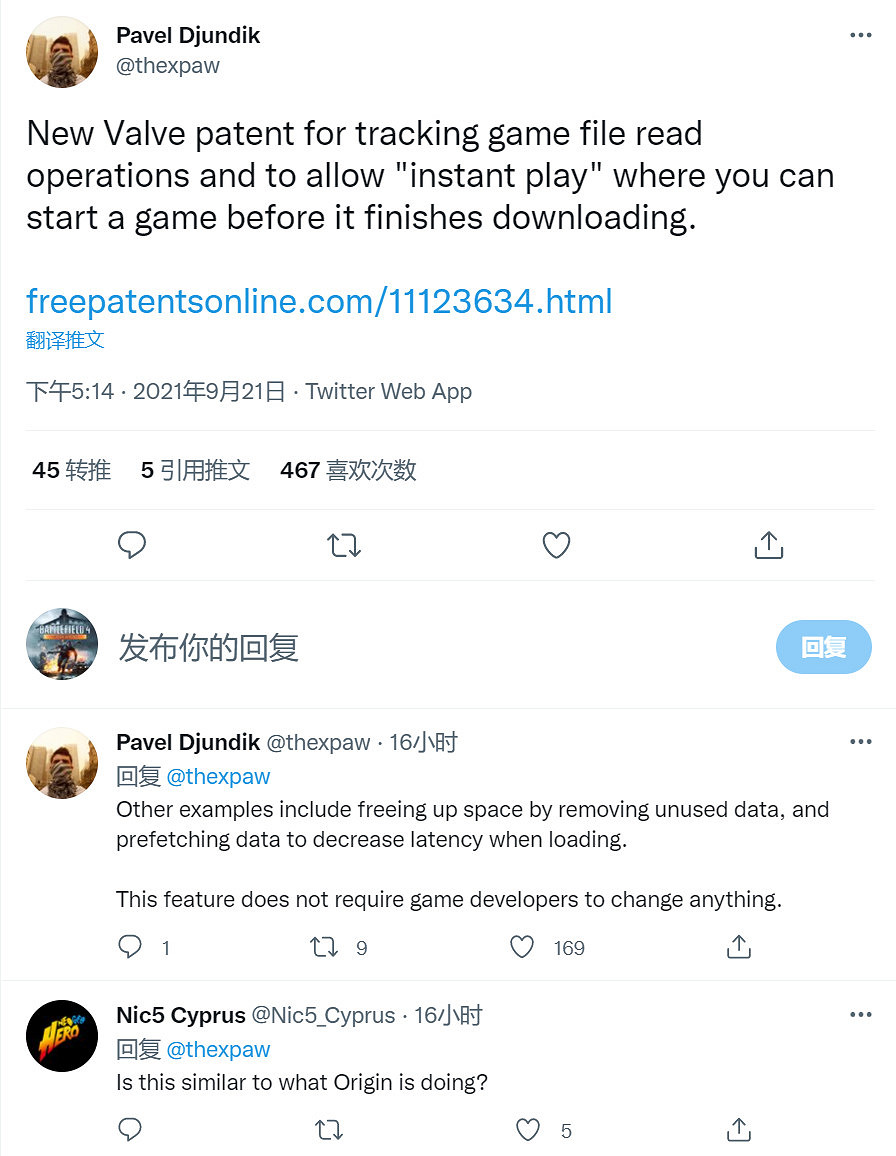Share Nic5 Cyprus's reply

(x=738, y=1129)
